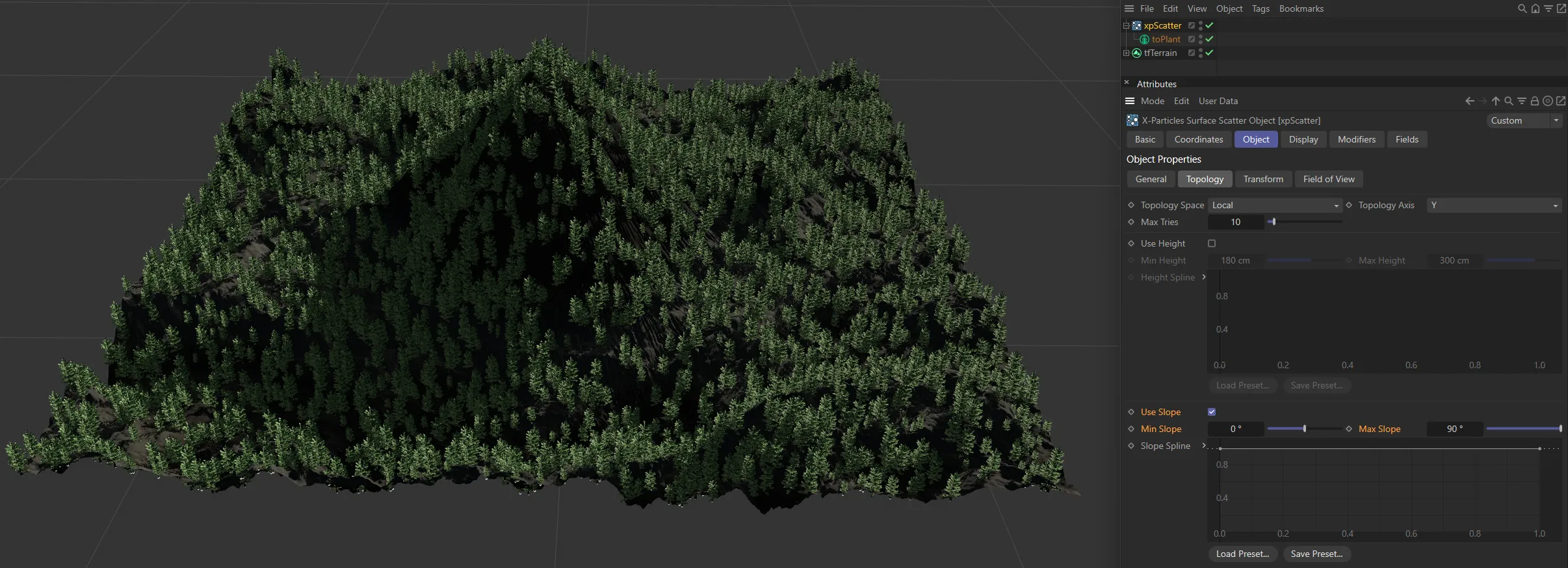This screenshot has height=568, width=1568.
Task: Switch to the Modifiers tab
Action: pos(1356,139)
